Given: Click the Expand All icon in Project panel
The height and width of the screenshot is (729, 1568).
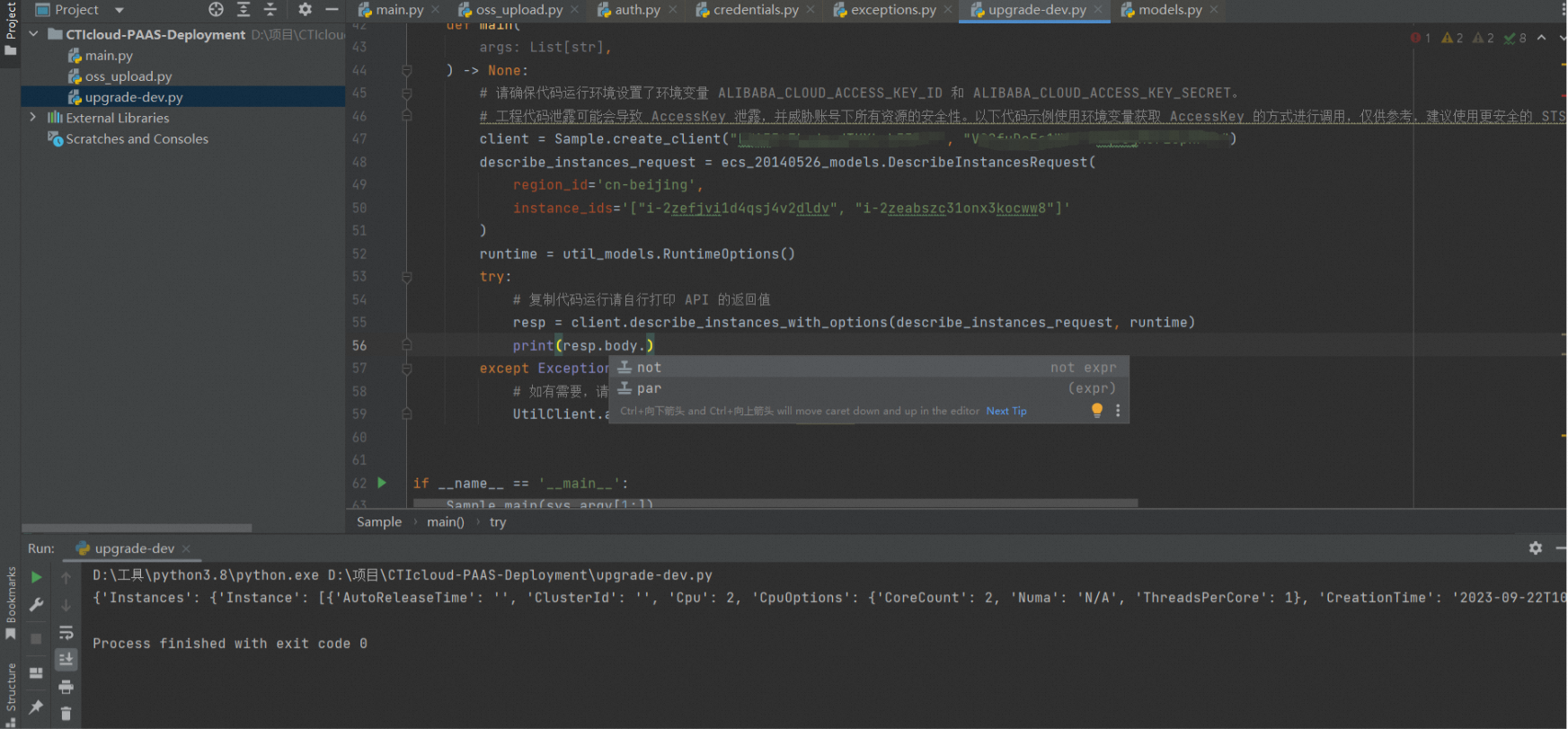Looking at the screenshot, I should [244, 10].
